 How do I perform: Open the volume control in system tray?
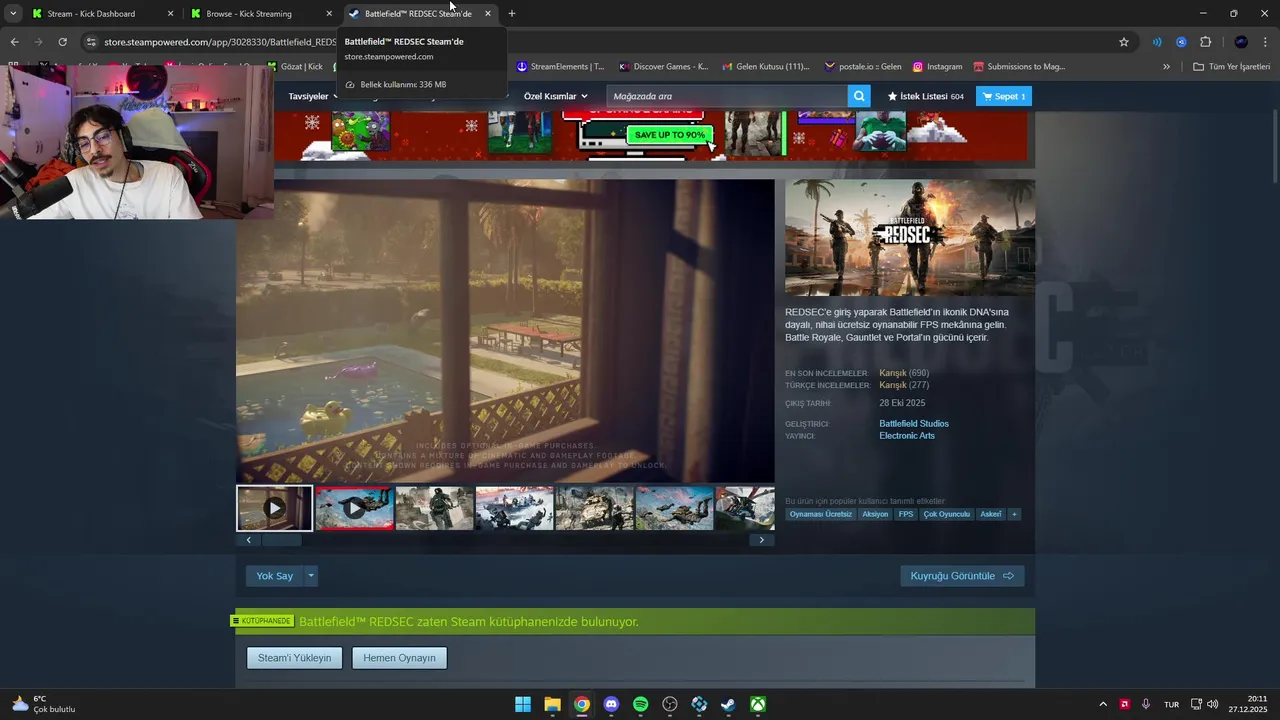(x=1213, y=704)
